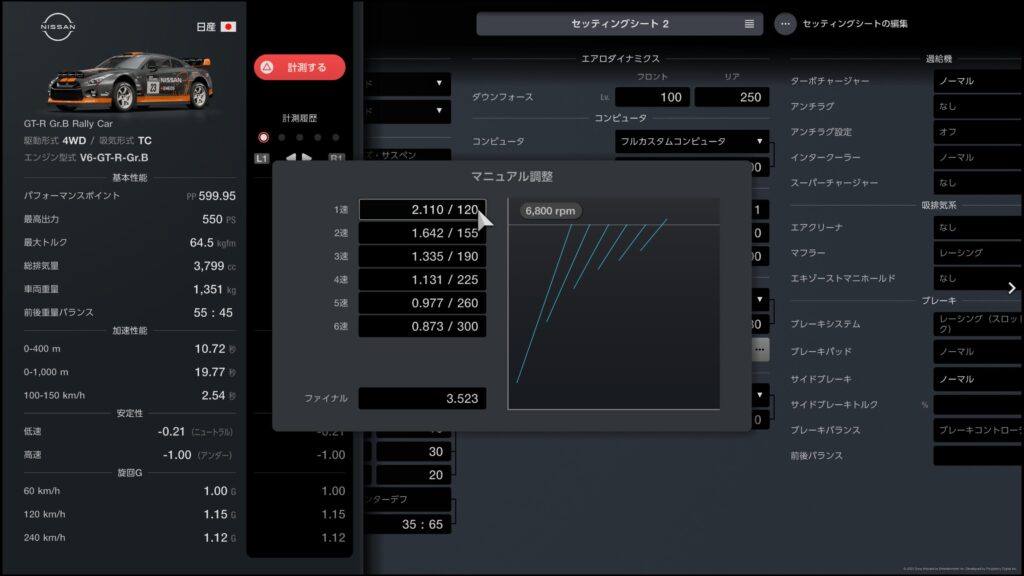This screenshot has height=576, width=1024.
Task: Click the rear downforce value 250
Action: pyautogui.click(x=731, y=97)
